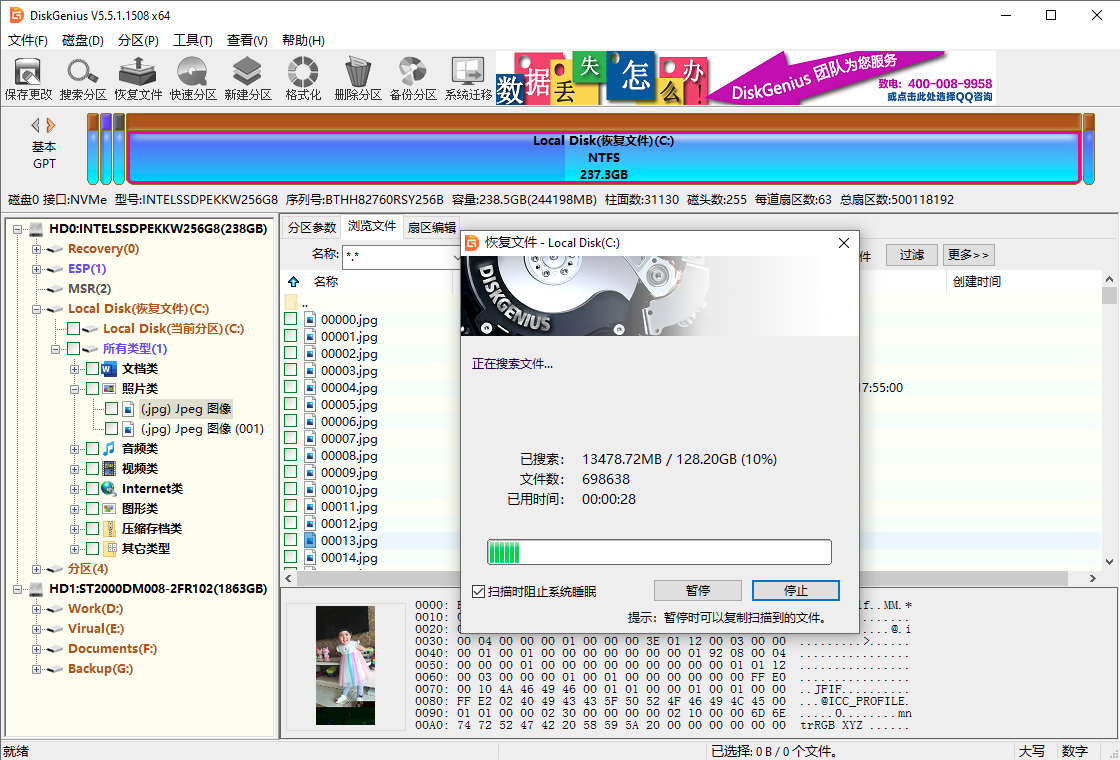Click the 名称 filter input field
This screenshot has width=1120, height=760.
click(x=401, y=255)
